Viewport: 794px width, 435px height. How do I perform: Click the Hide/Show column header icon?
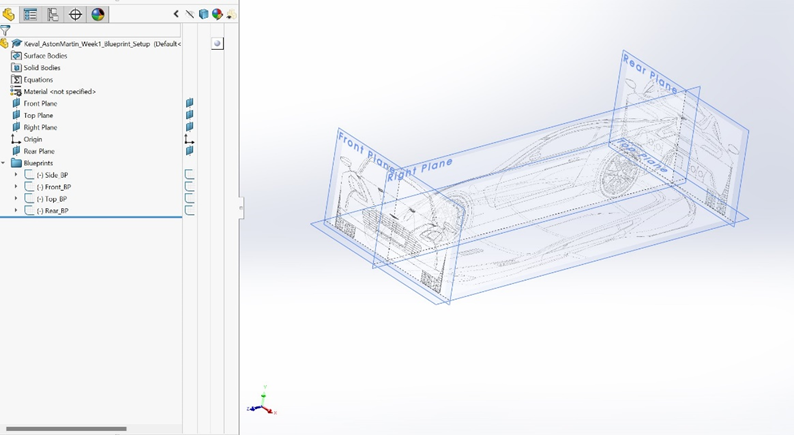(189, 14)
